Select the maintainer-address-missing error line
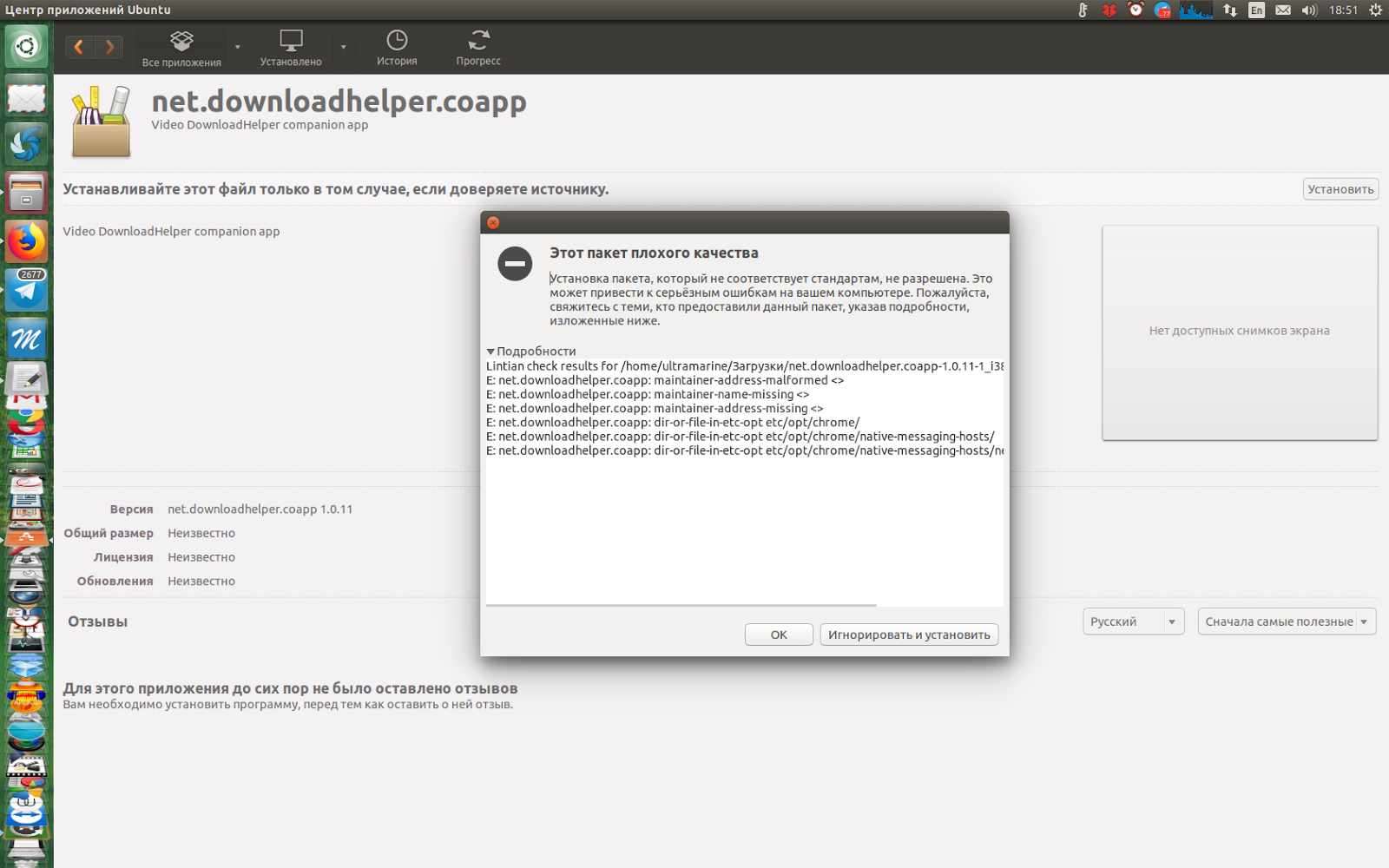 coord(655,408)
